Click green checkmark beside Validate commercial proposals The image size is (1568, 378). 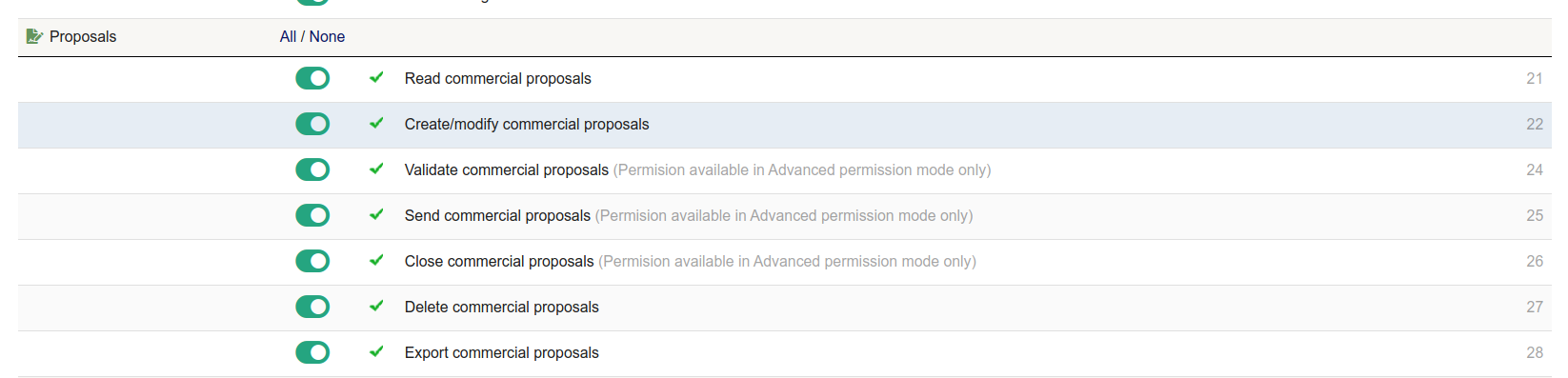(x=376, y=169)
